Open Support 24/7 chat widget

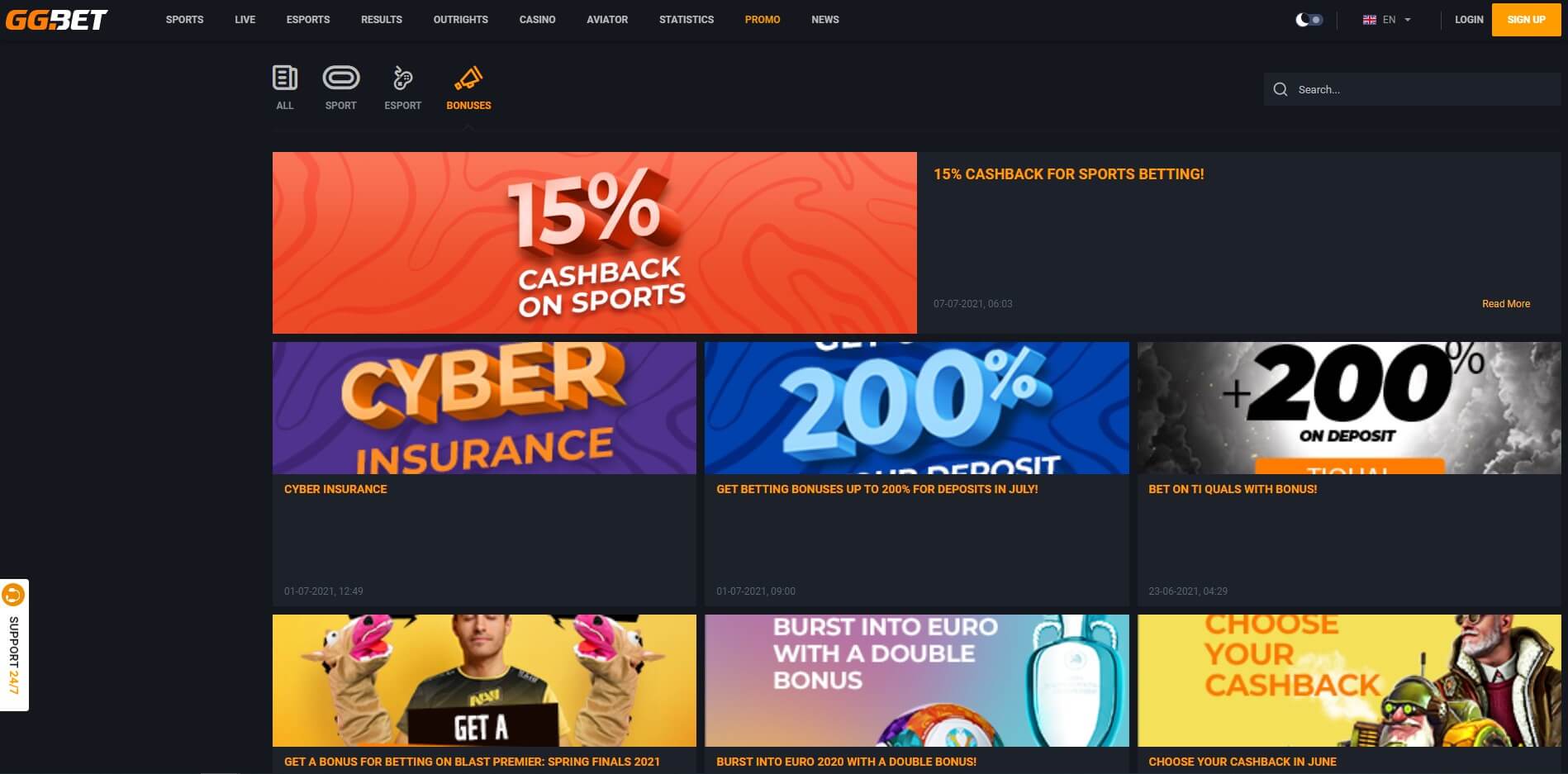tap(14, 644)
